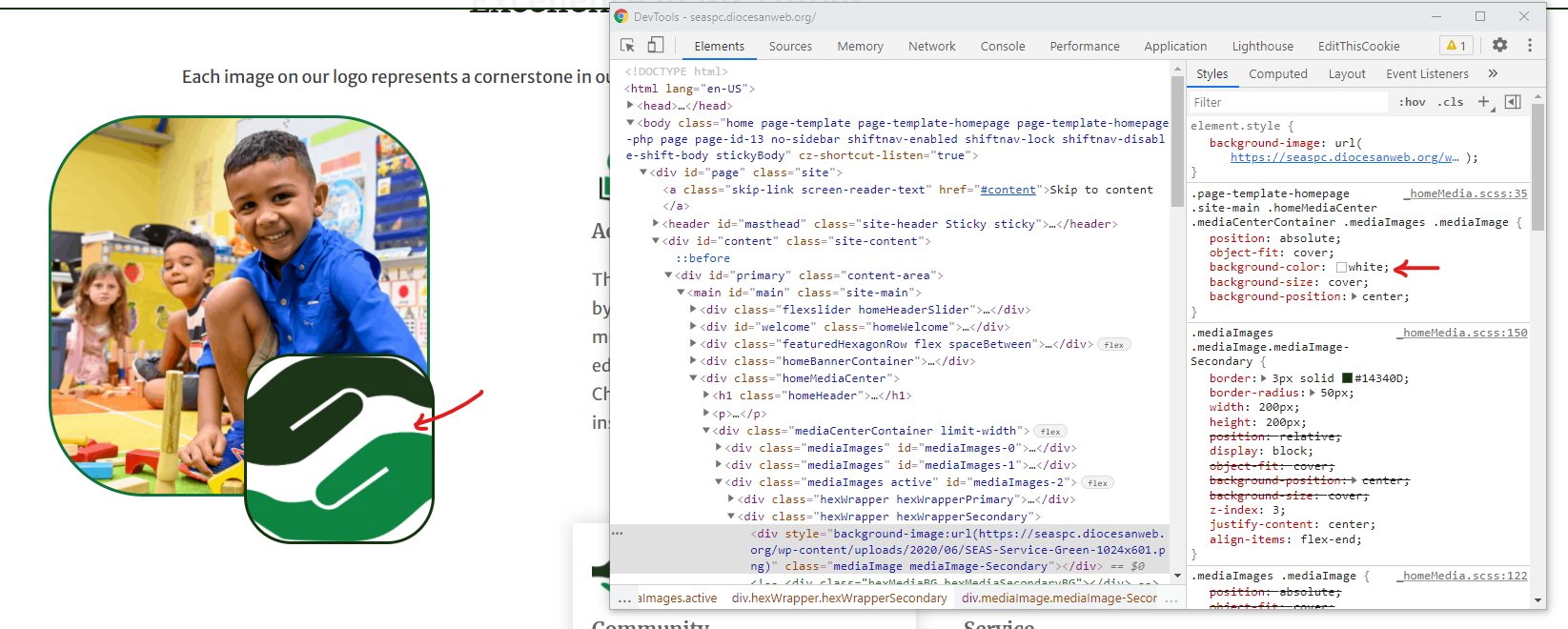Toggle the computed styles sidebar icon

pos(1513,102)
